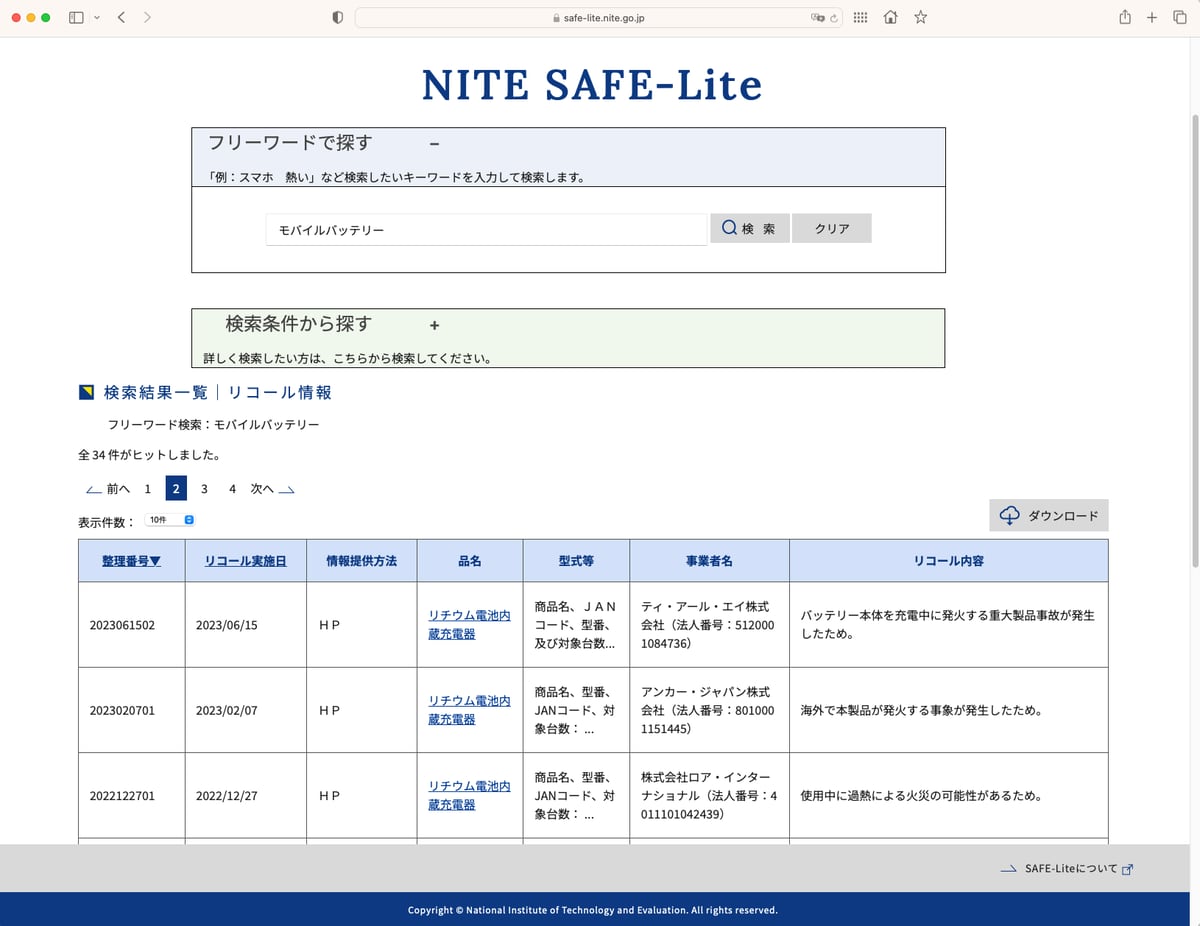Show tab overview icon

[1179, 17]
